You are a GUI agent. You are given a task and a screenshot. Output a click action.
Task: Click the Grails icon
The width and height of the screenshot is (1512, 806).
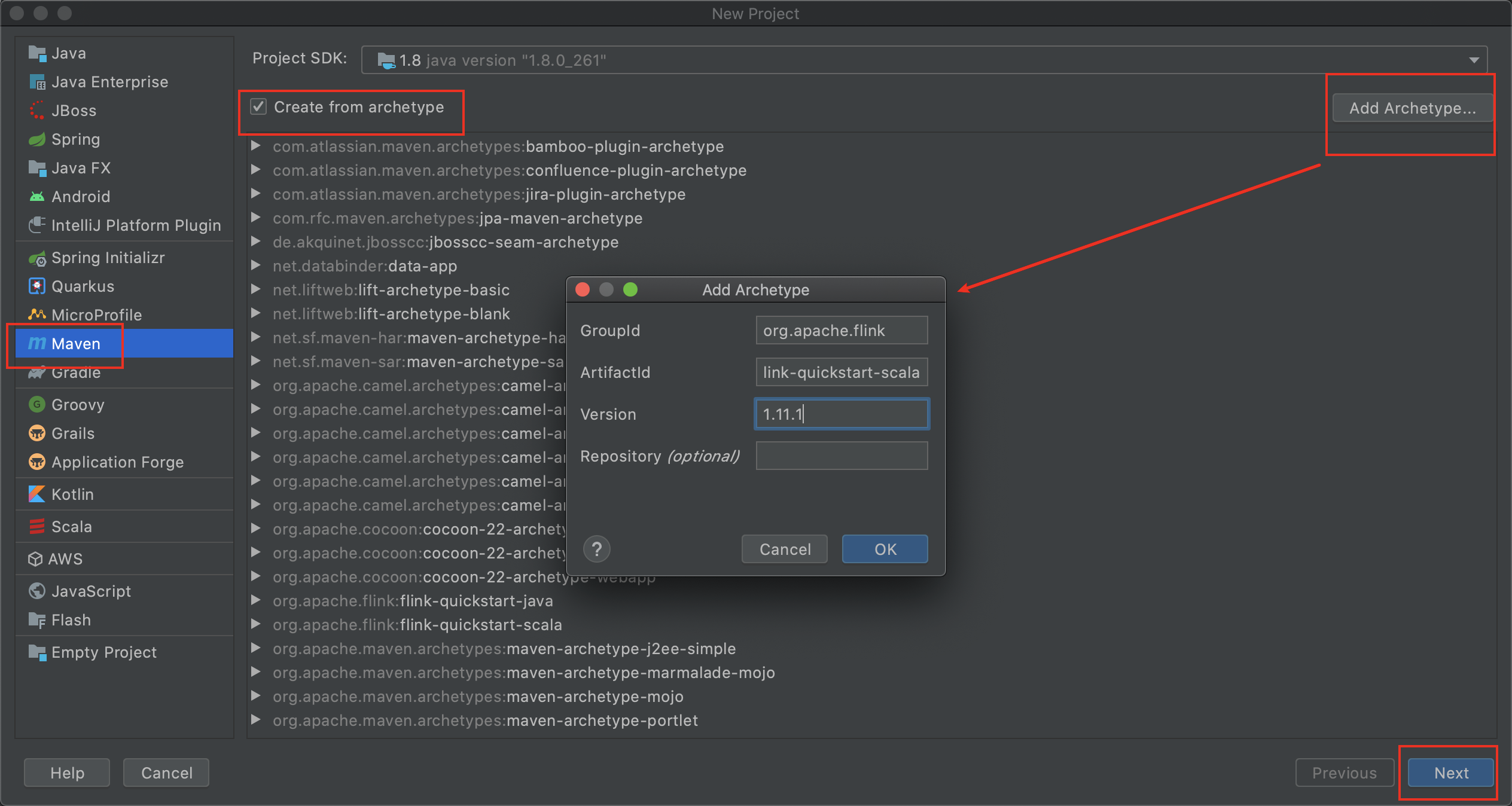point(37,433)
